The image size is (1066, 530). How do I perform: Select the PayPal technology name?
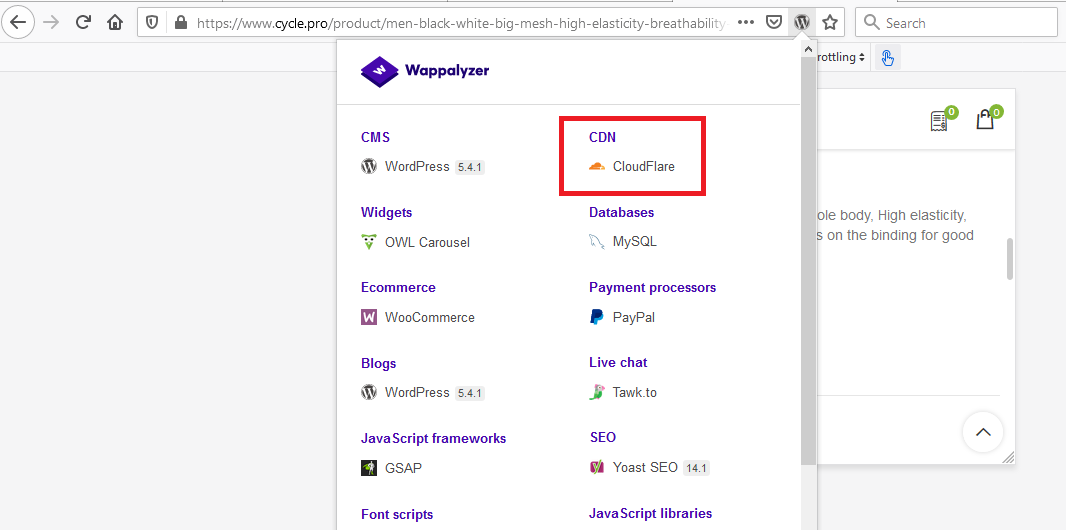(x=634, y=317)
